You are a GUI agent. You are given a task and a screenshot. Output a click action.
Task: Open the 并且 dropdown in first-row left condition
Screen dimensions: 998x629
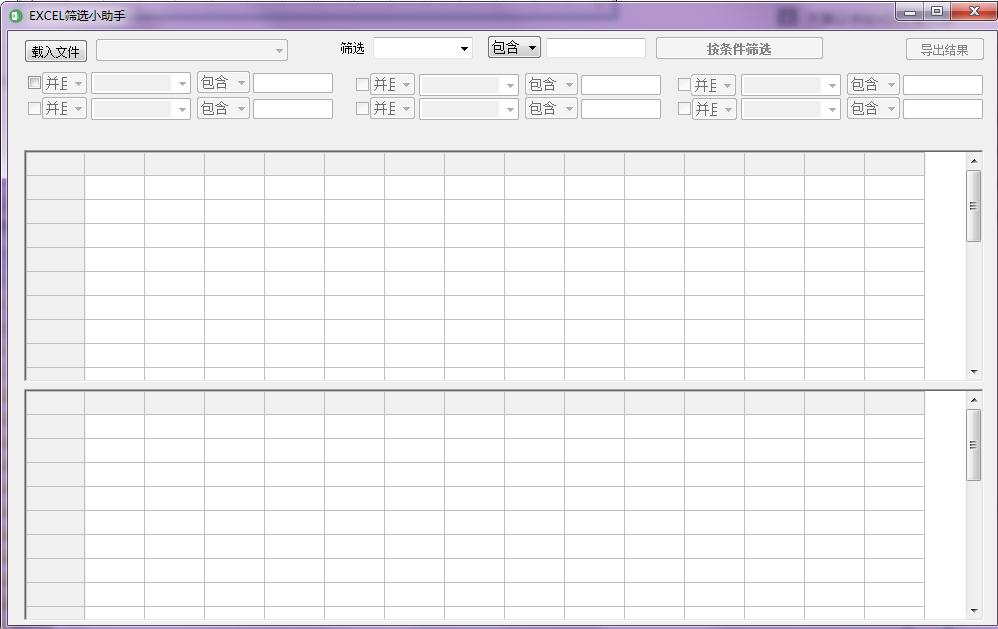pos(65,84)
